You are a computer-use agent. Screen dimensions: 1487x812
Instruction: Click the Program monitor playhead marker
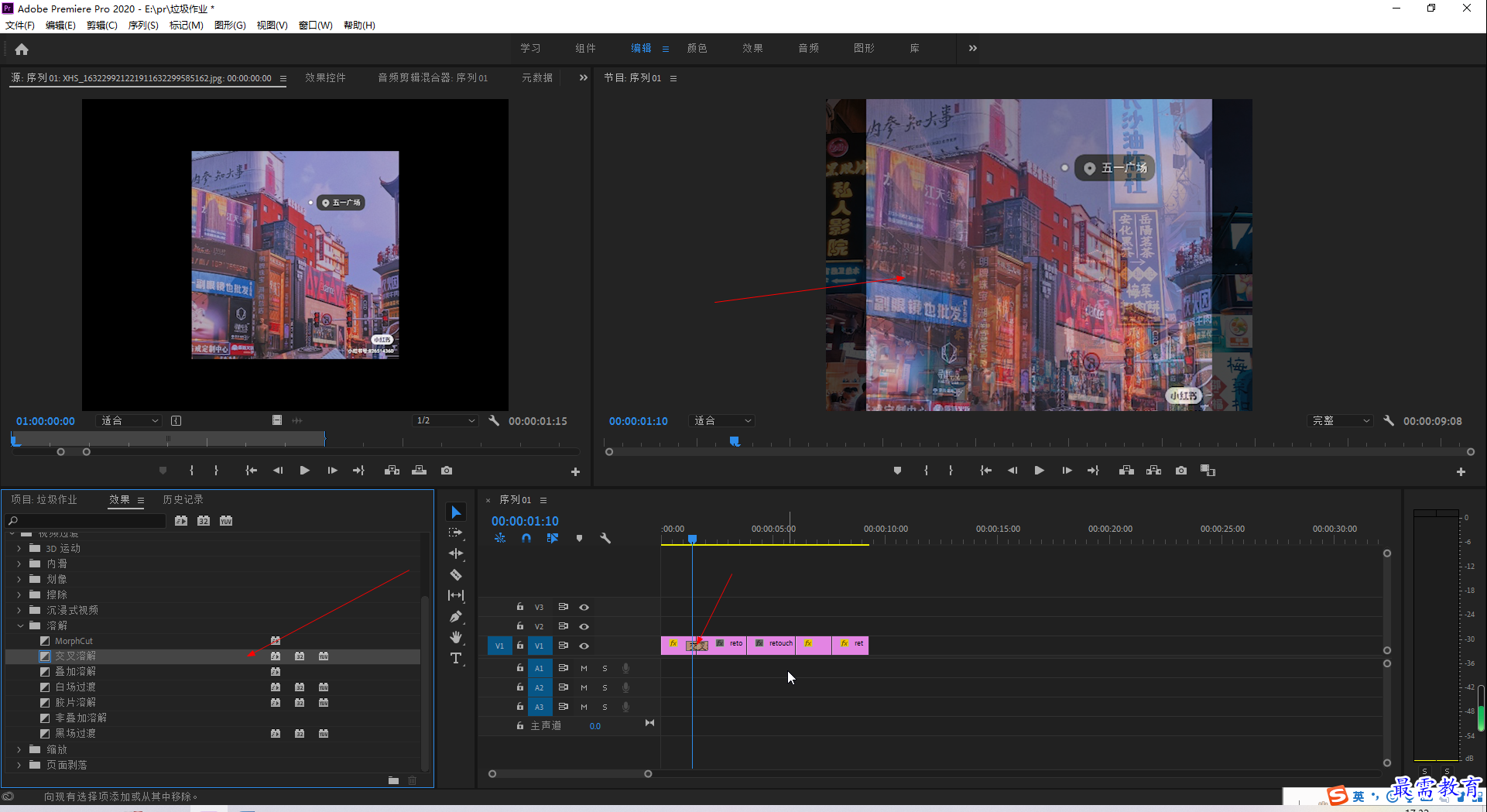tap(735, 441)
